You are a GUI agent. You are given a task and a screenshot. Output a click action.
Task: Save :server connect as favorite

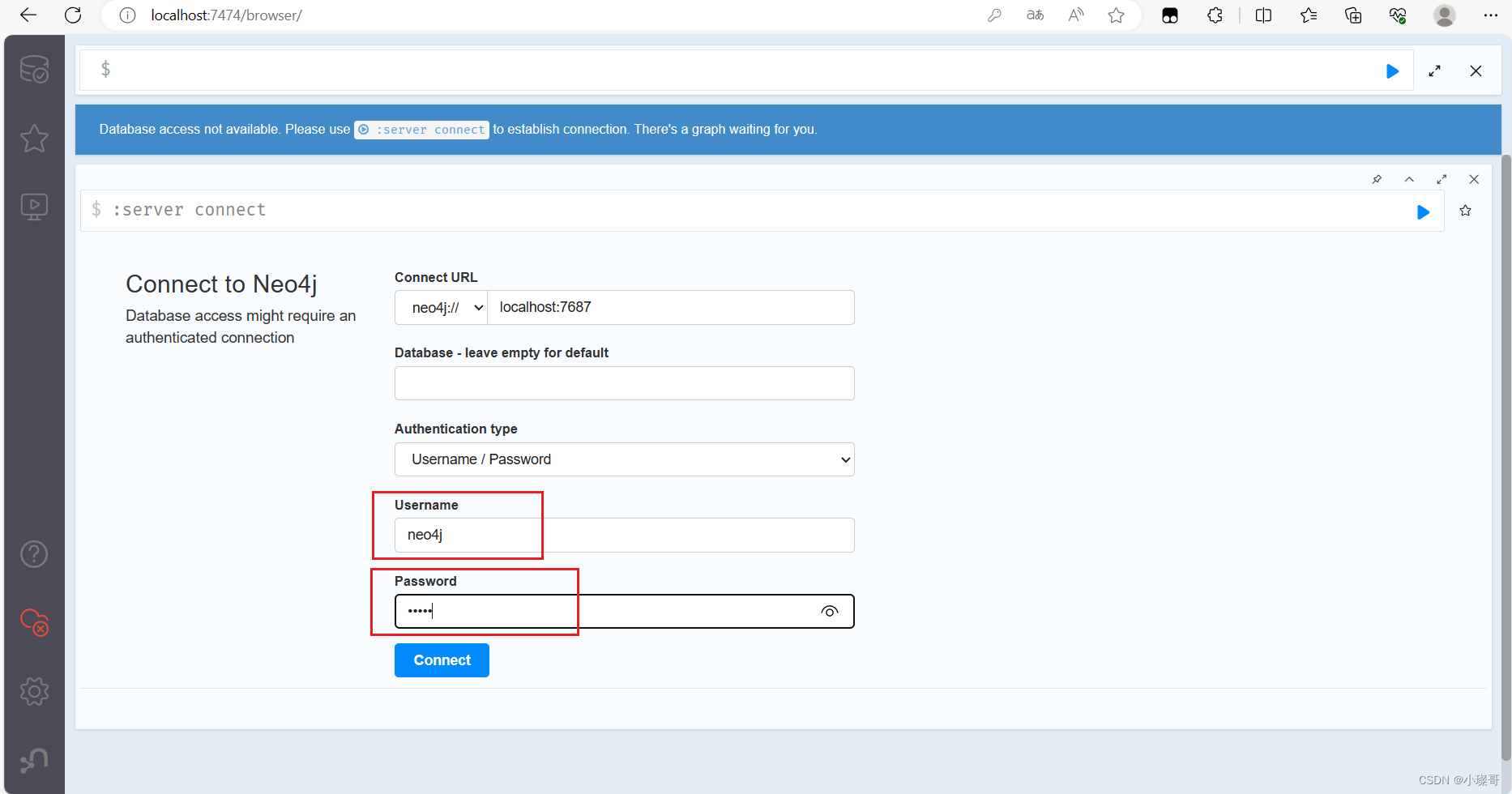pyautogui.click(x=1465, y=211)
